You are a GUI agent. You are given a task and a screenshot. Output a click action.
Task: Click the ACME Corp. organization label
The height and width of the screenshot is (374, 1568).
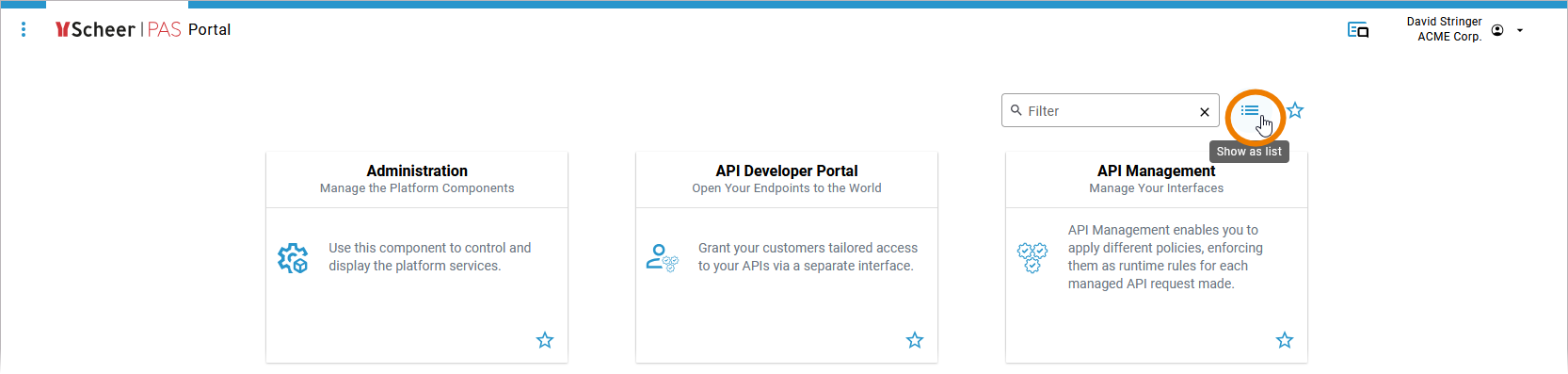pos(1449,37)
